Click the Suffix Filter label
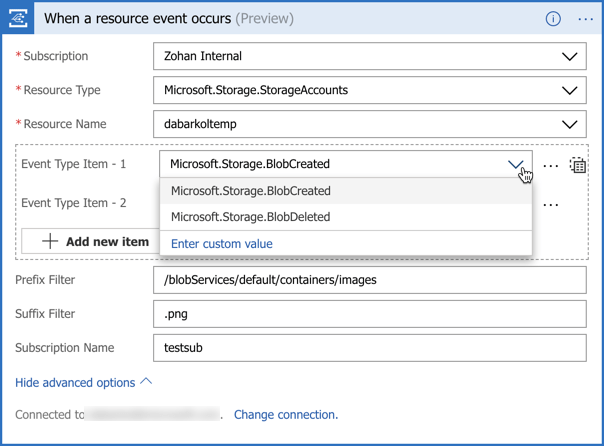Viewport: 604px width, 446px height. (x=45, y=314)
